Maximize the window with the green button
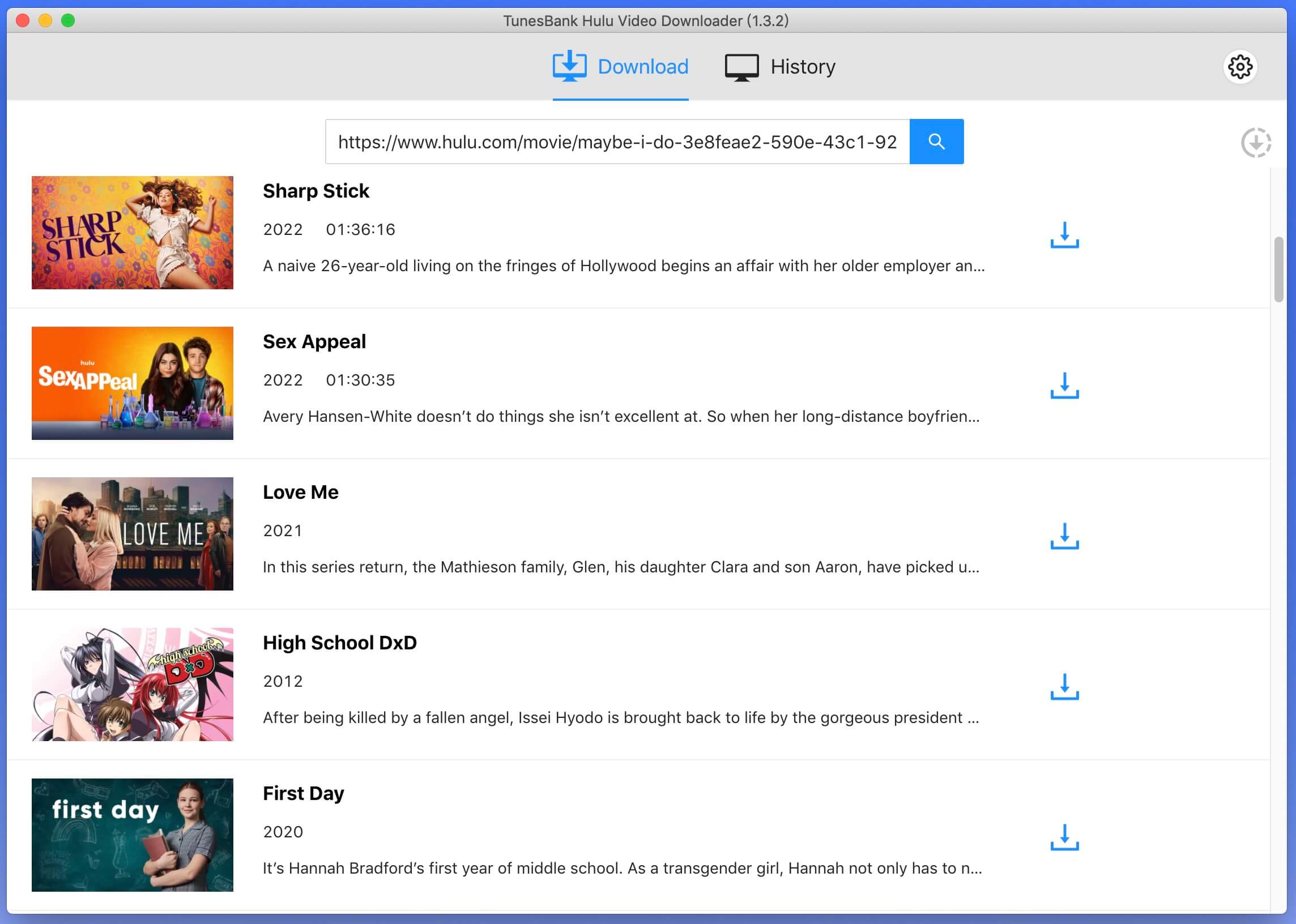 tap(68, 21)
